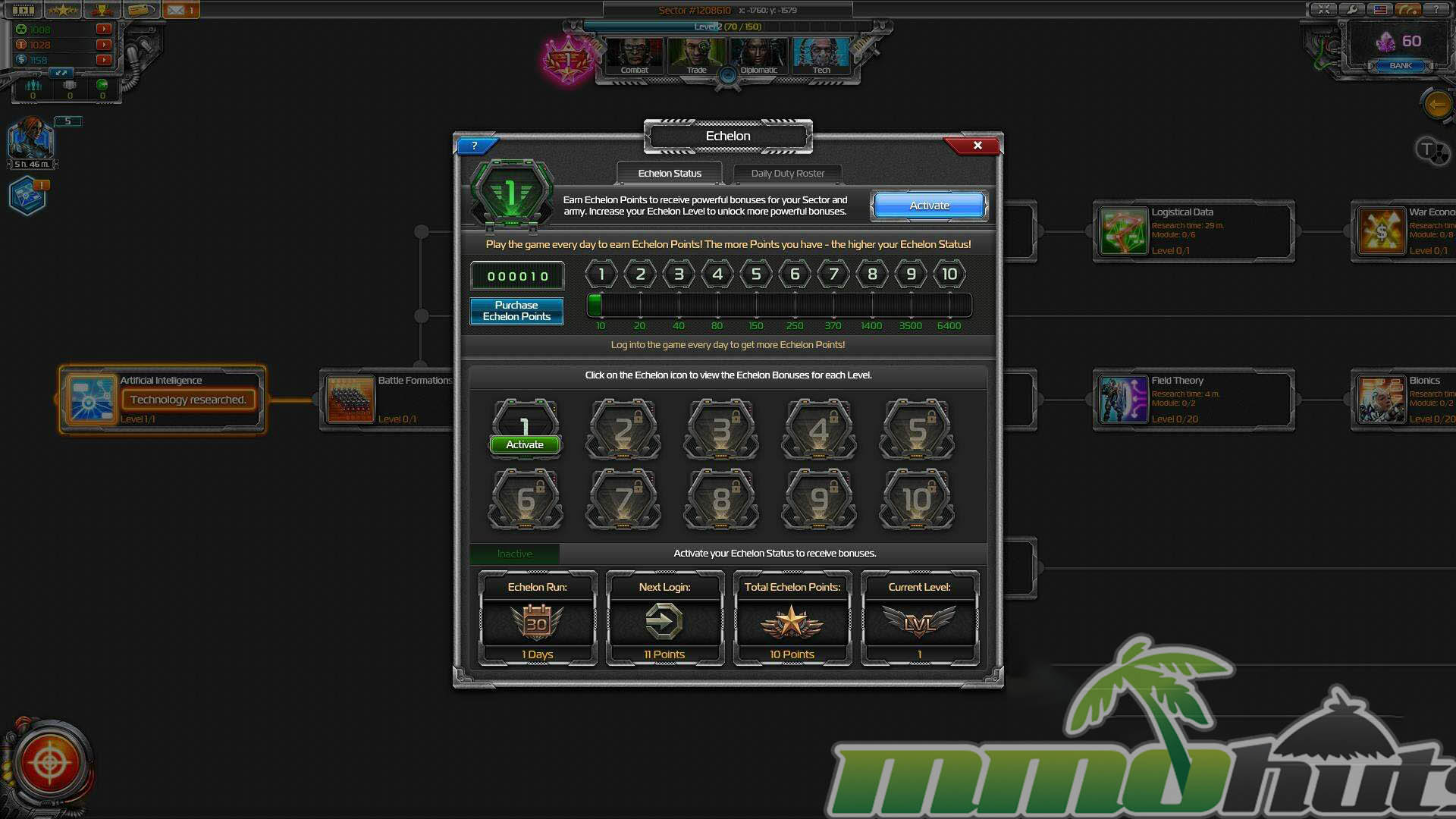The height and width of the screenshot is (819, 1456).
Task: Toggle the sound signal icon
Action: [x=1408, y=10]
